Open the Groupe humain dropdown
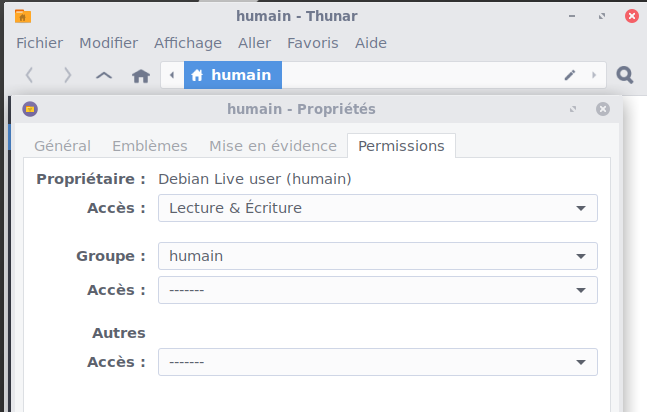This screenshot has height=412, width=647. coord(377,256)
